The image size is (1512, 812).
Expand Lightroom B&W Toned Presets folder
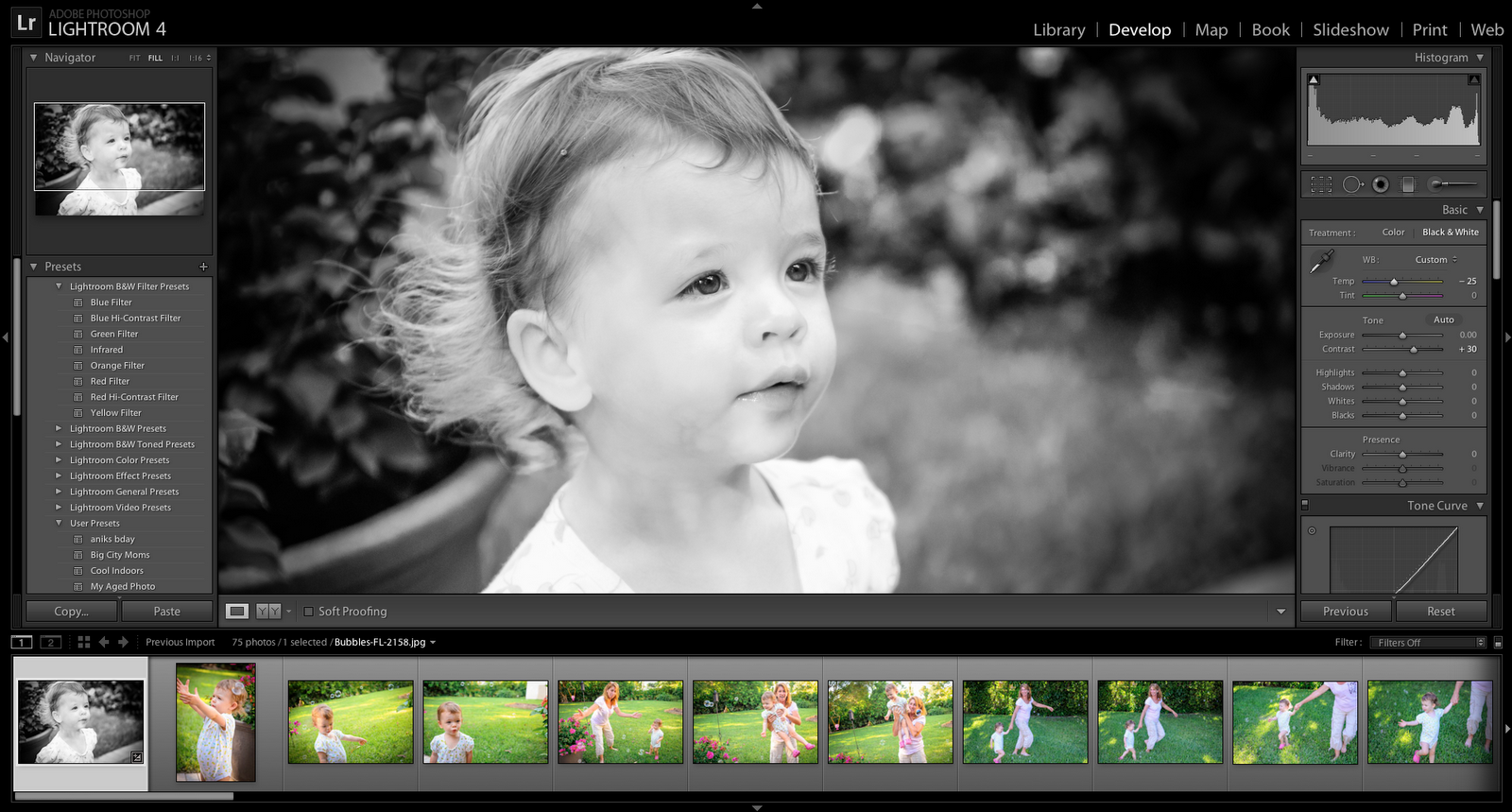tap(59, 444)
